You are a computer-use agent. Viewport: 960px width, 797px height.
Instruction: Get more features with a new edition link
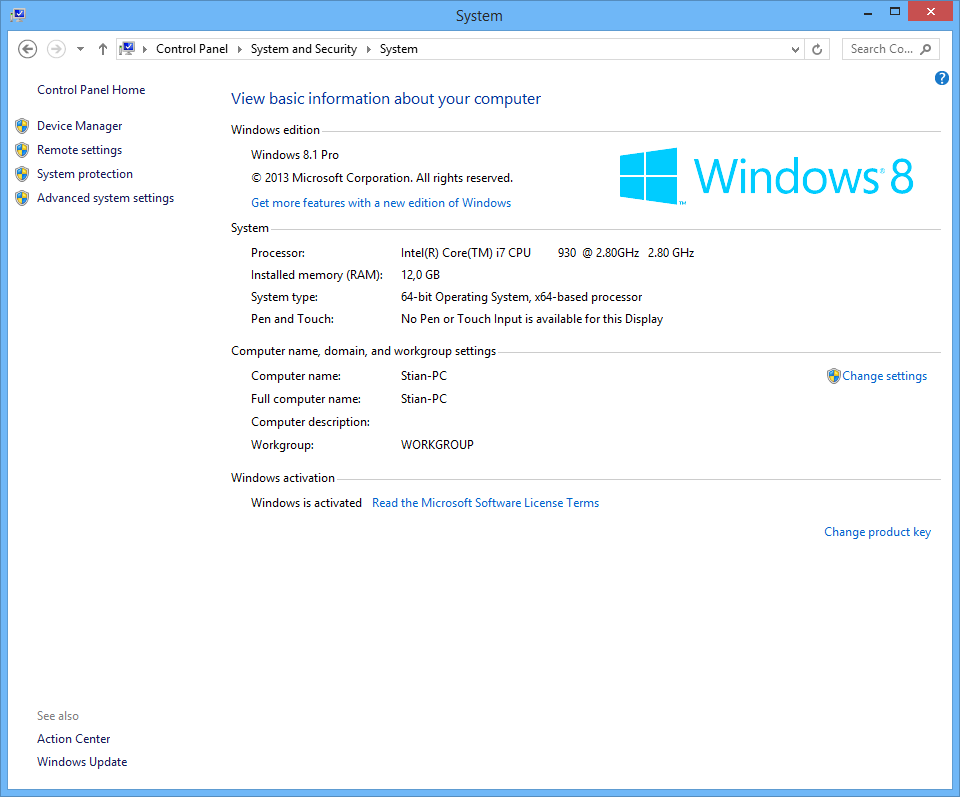[x=381, y=203]
